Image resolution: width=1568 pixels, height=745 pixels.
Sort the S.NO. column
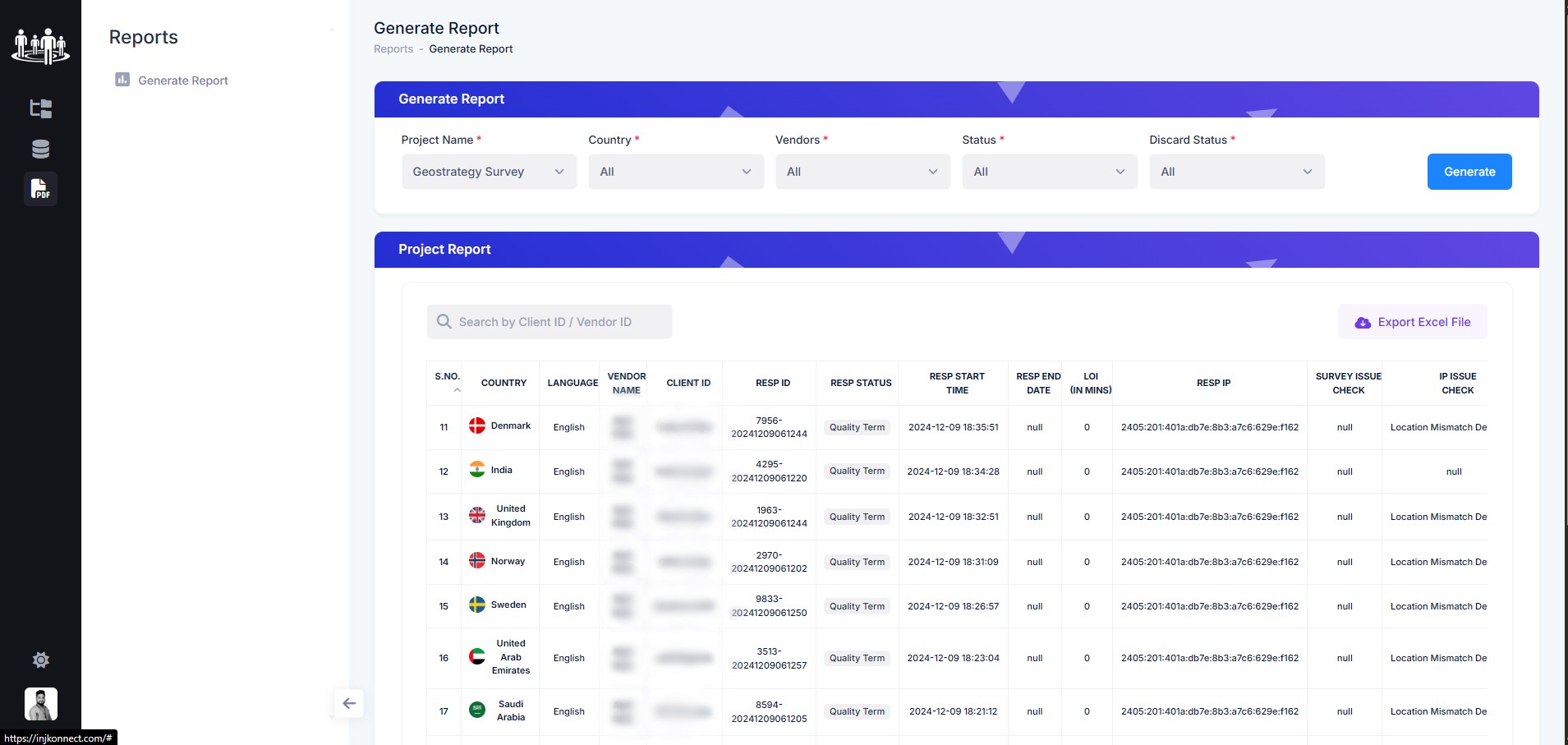[x=448, y=383]
